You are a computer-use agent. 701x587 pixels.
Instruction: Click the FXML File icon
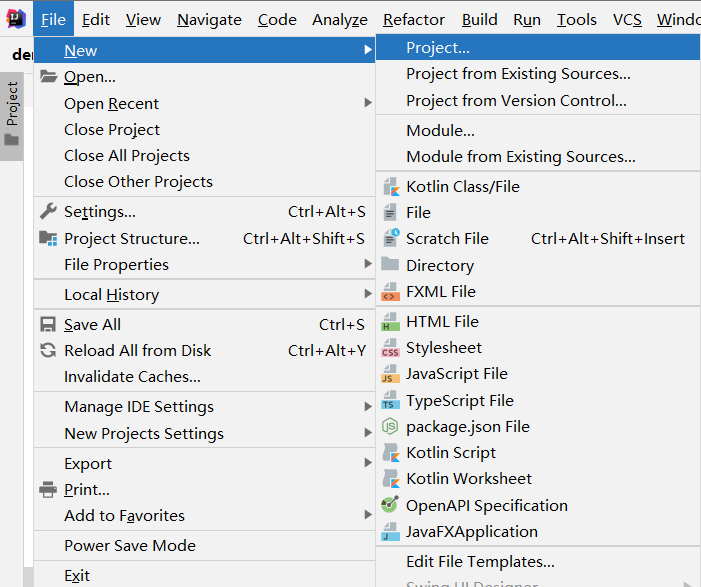pos(390,291)
